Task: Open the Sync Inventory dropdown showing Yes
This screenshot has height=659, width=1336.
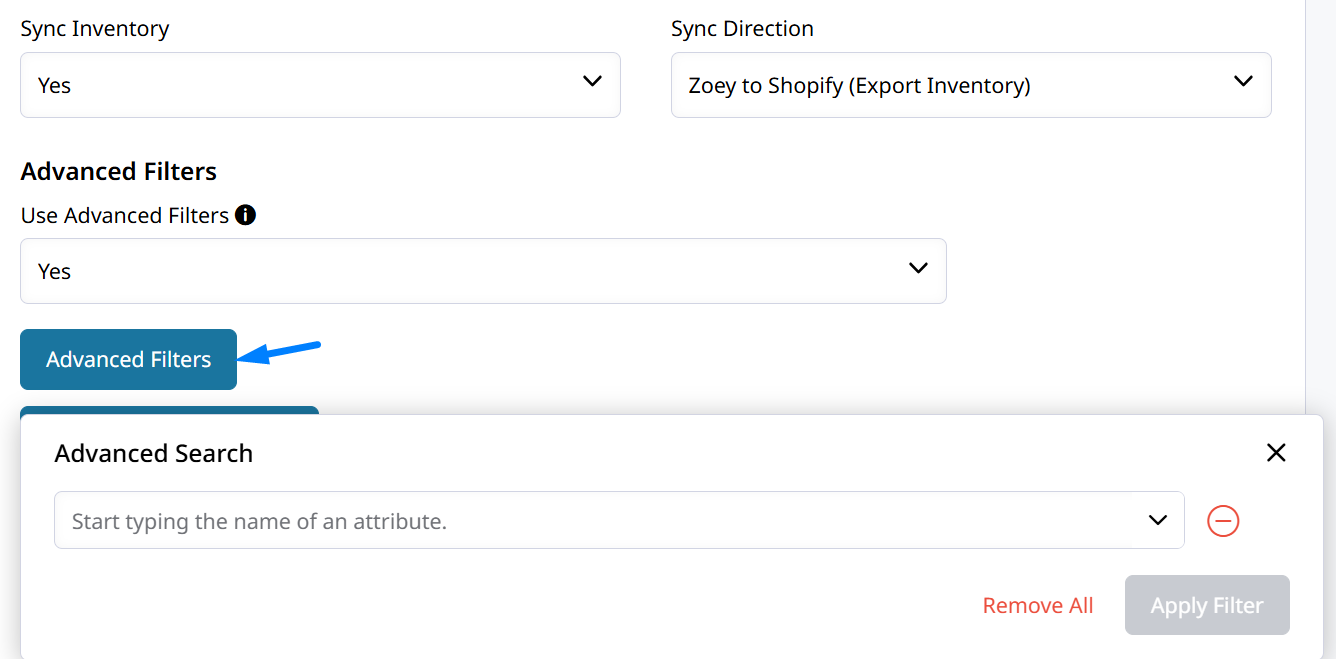Action: coord(300,85)
